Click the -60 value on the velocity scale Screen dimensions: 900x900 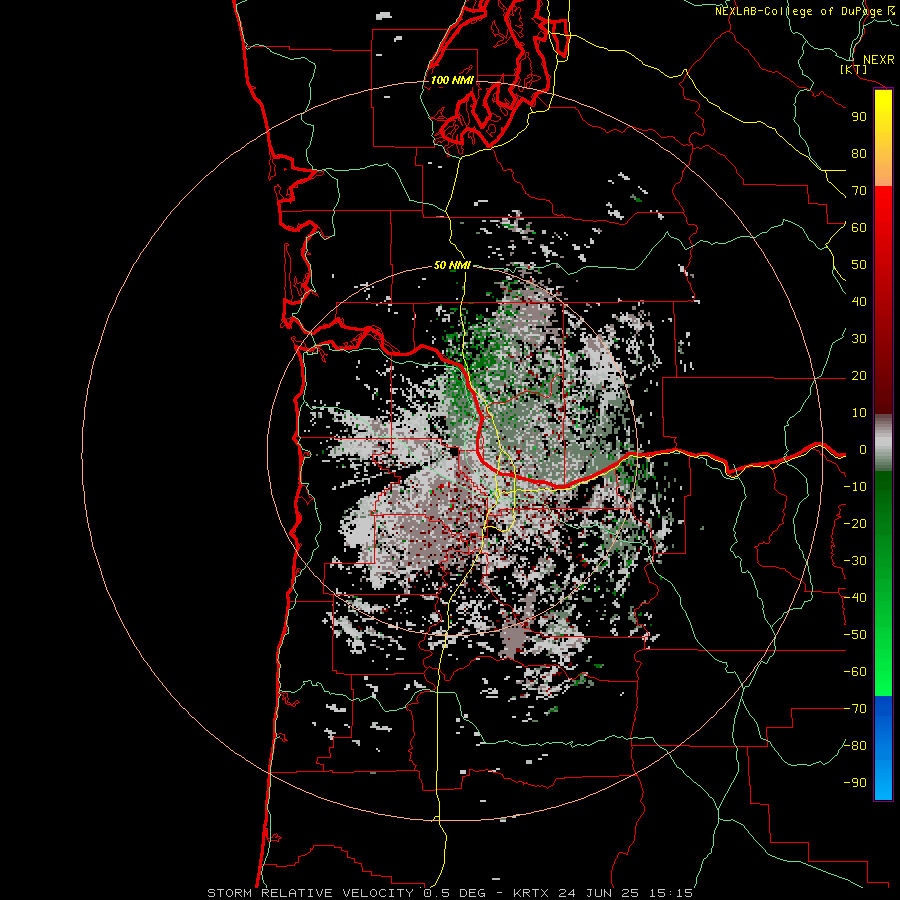855,672
